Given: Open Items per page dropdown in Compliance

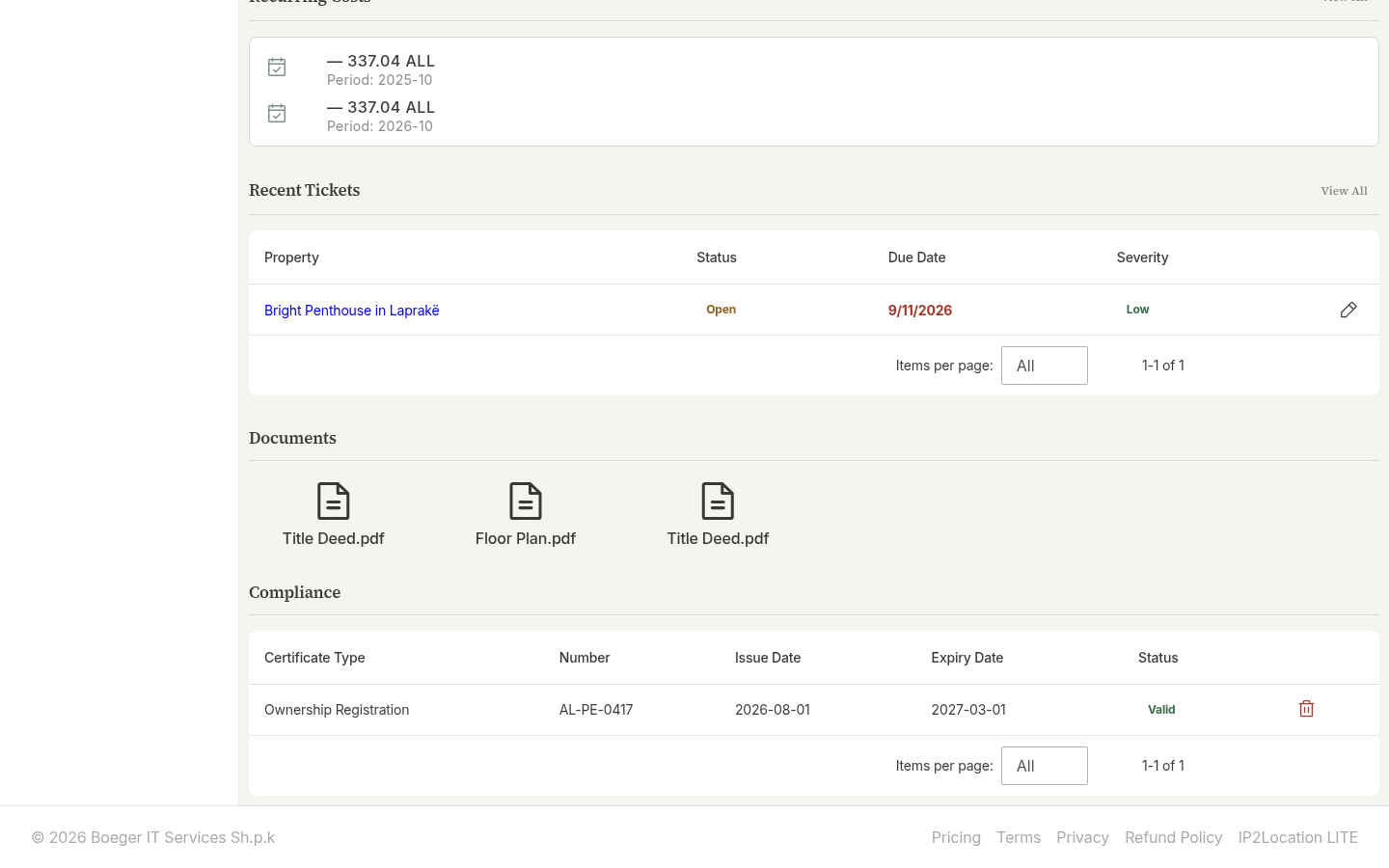Looking at the screenshot, I should [x=1045, y=766].
